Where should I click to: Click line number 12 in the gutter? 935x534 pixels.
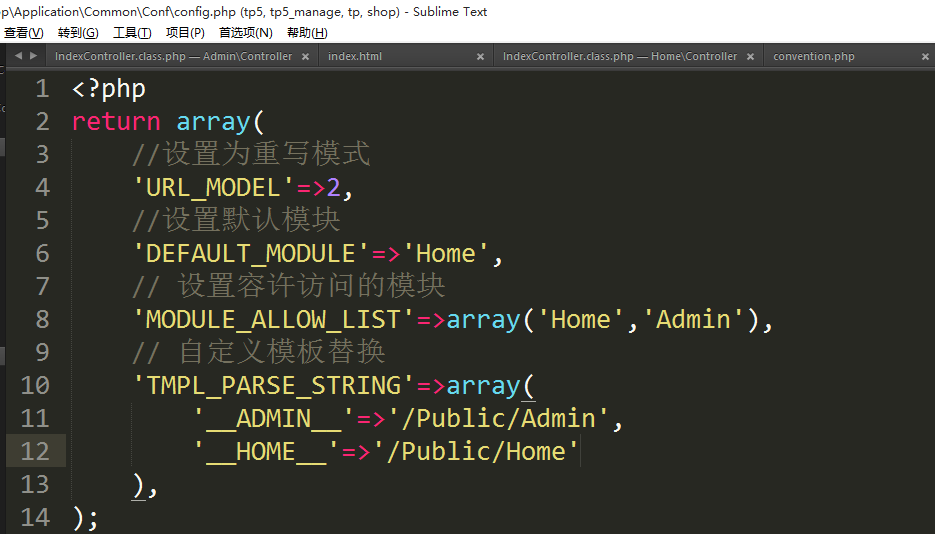tap(34, 451)
